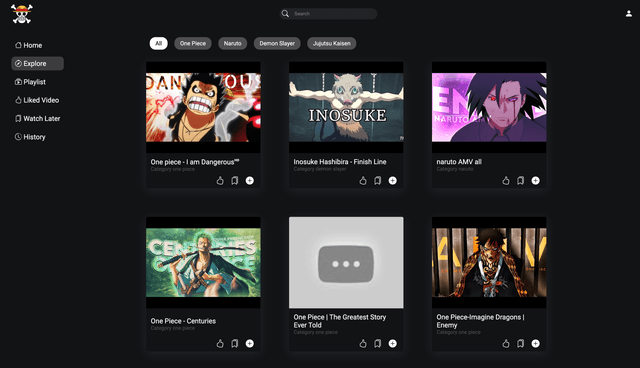Filter by Jujutsu Kaisen category chip

[x=331, y=43]
